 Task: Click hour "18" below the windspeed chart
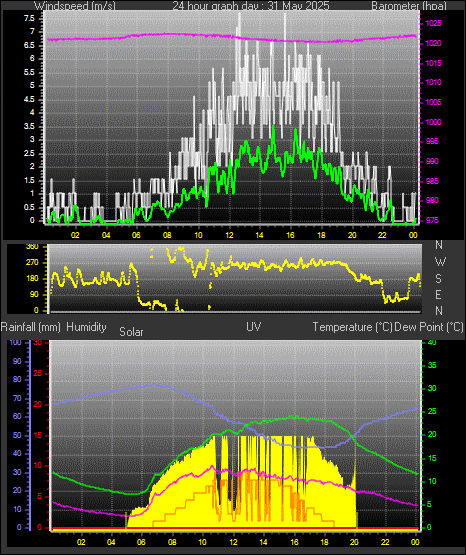tap(321, 235)
